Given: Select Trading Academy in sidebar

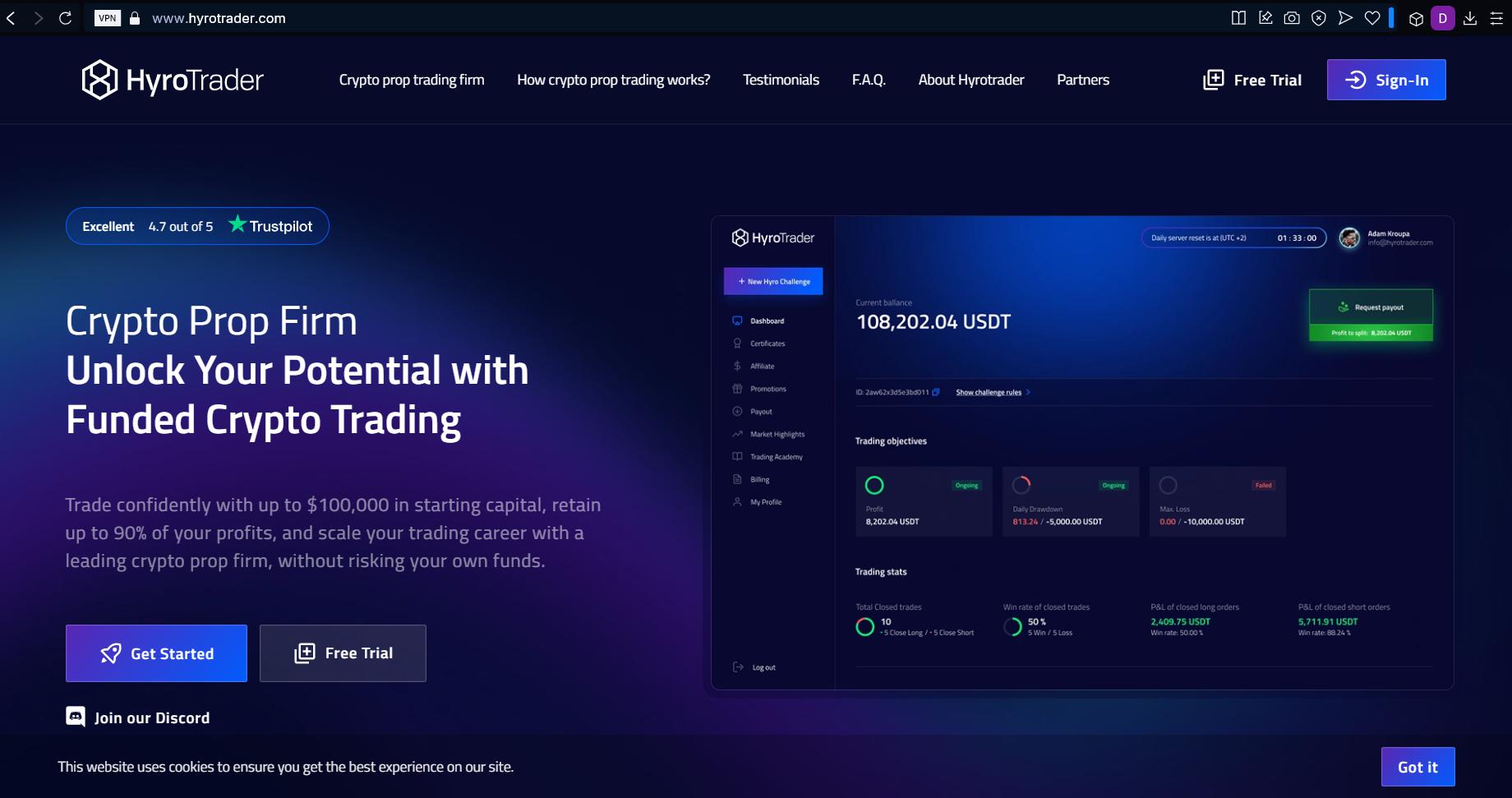Looking at the screenshot, I should pyautogui.click(x=776, y=457).
